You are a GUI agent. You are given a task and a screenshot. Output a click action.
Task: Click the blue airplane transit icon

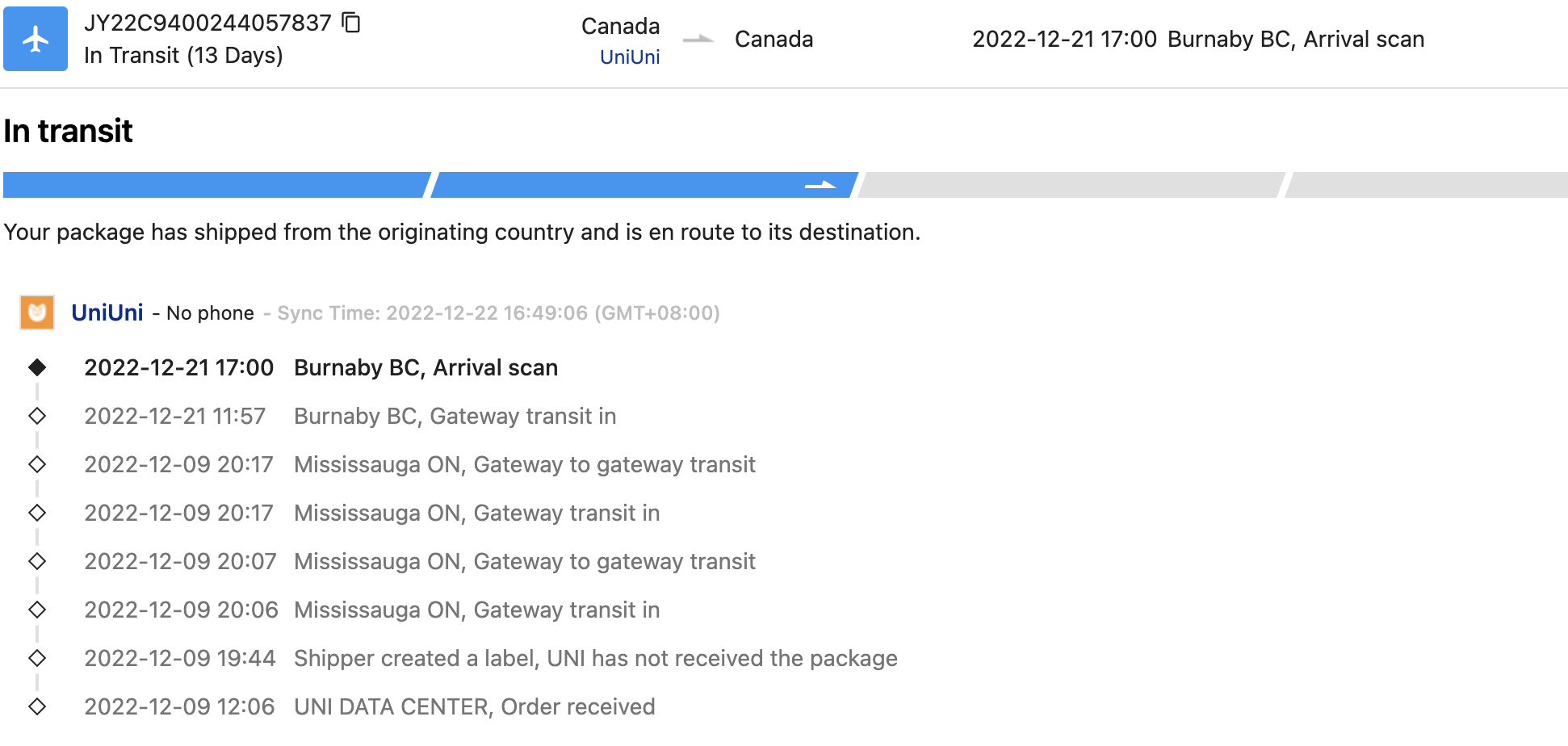pos(36,39)
